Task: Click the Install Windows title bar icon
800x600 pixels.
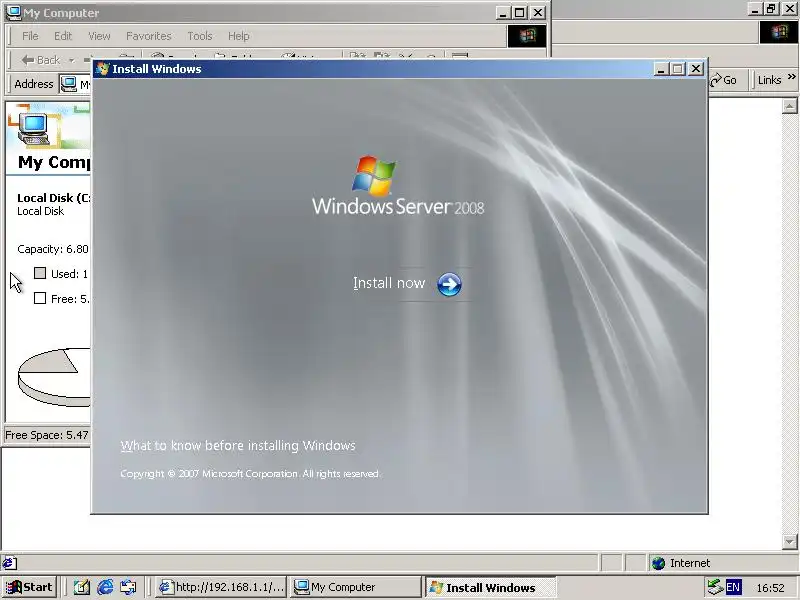Action: click(103, 69)
